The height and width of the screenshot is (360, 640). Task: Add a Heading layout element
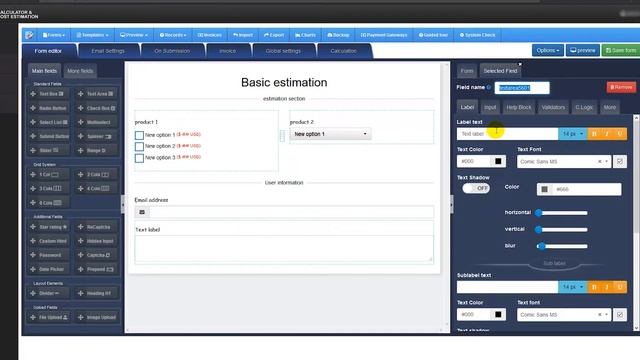pyautogui.click(x=97, y=293)
